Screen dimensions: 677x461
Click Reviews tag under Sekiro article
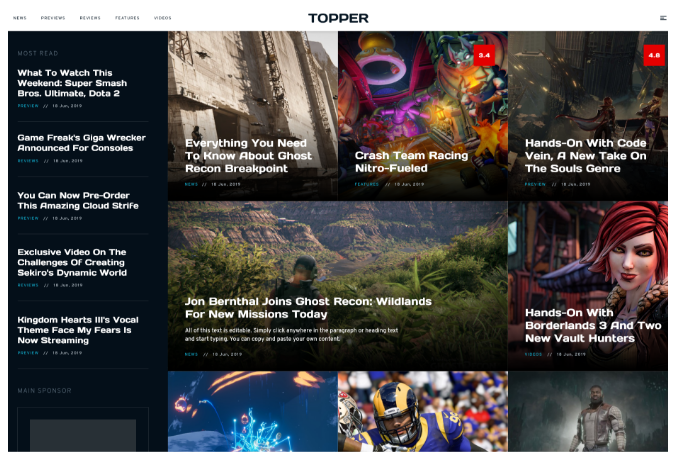[28, 285]
